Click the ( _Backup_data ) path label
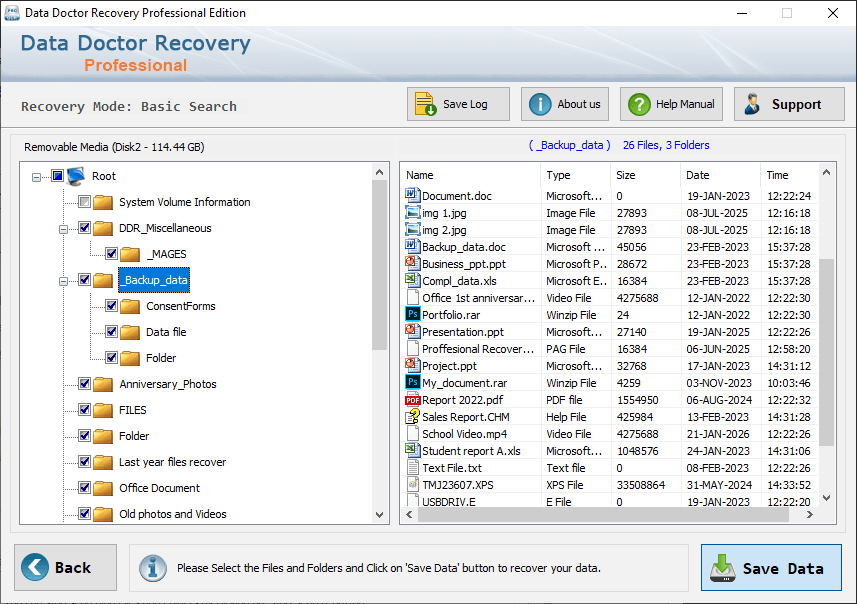This screenshot has height=604, width=857. (x=570, y=145)
